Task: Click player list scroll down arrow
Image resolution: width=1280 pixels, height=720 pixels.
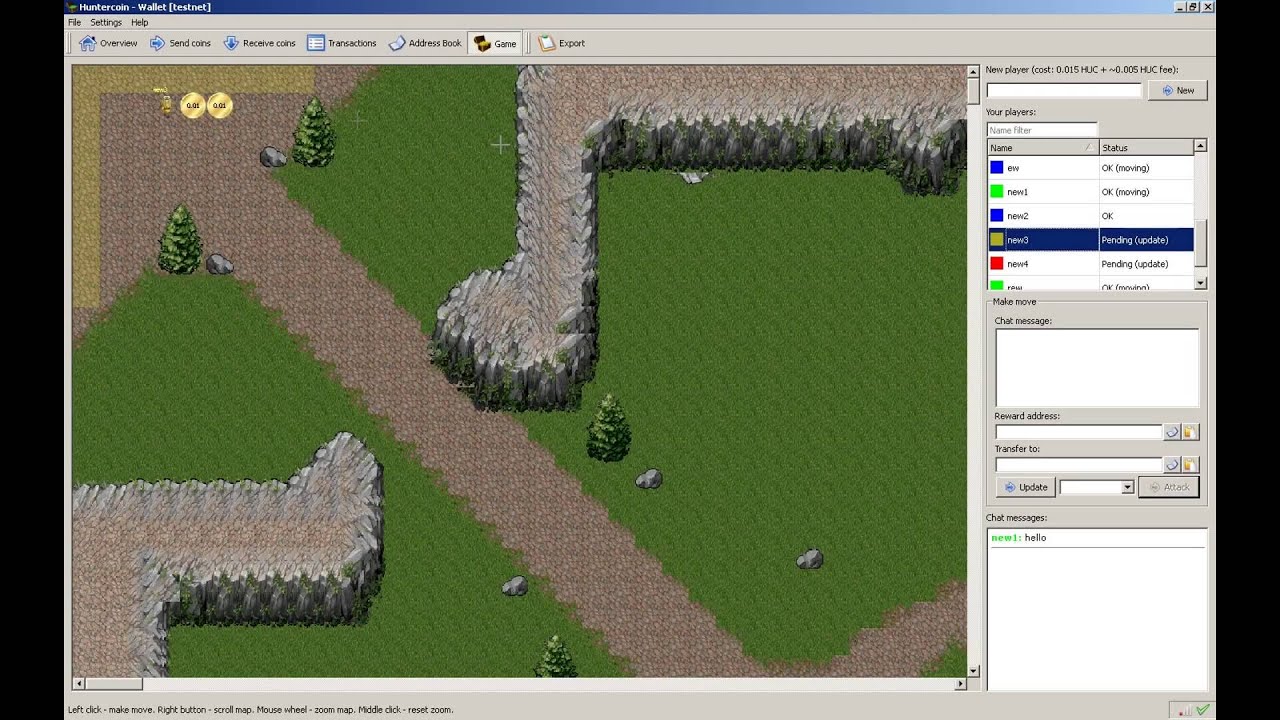Action: coord(1201,284)
